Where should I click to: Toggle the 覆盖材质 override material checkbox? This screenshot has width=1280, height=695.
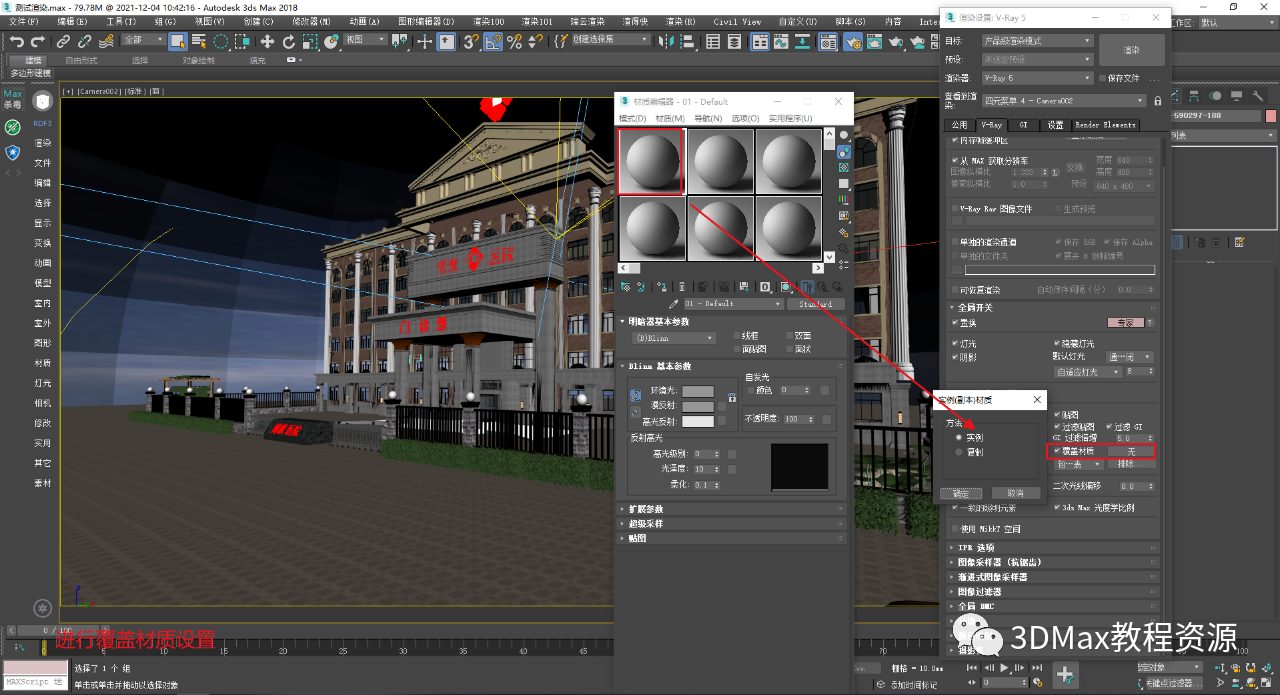1057,451
